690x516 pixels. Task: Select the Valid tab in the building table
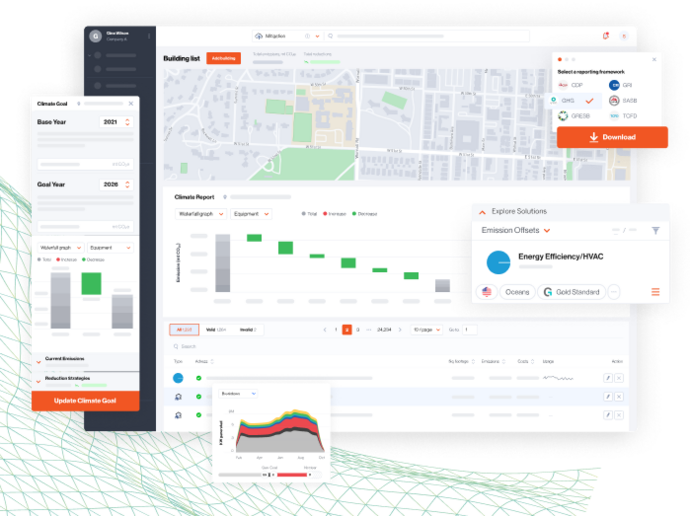click(x=216, y=329)
